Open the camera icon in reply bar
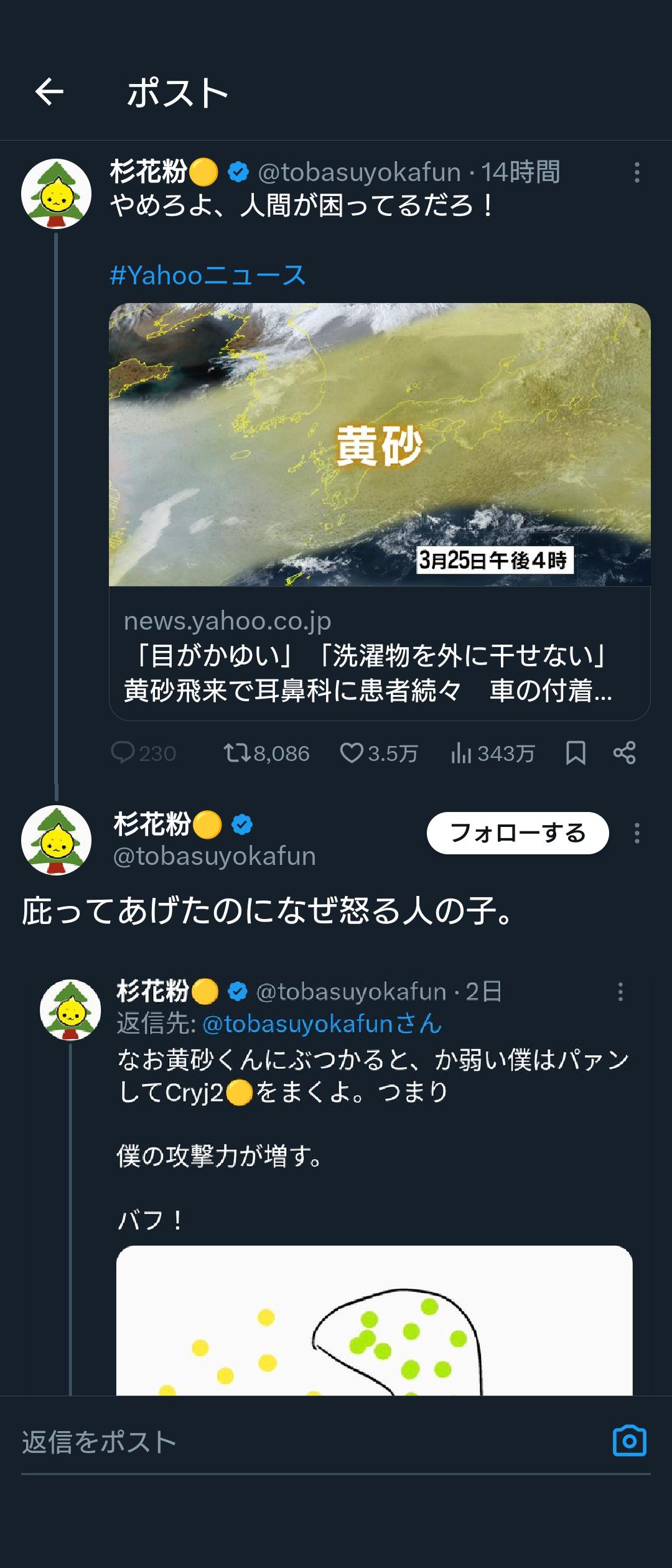Screen dimensions: 672x1568 point(629,1440)
